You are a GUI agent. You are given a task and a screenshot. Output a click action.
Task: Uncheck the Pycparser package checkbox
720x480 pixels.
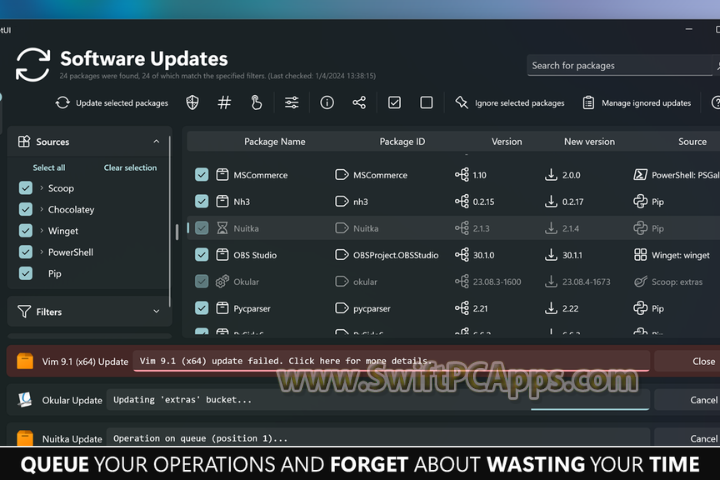pyautogui.click(x=202, y=308)
